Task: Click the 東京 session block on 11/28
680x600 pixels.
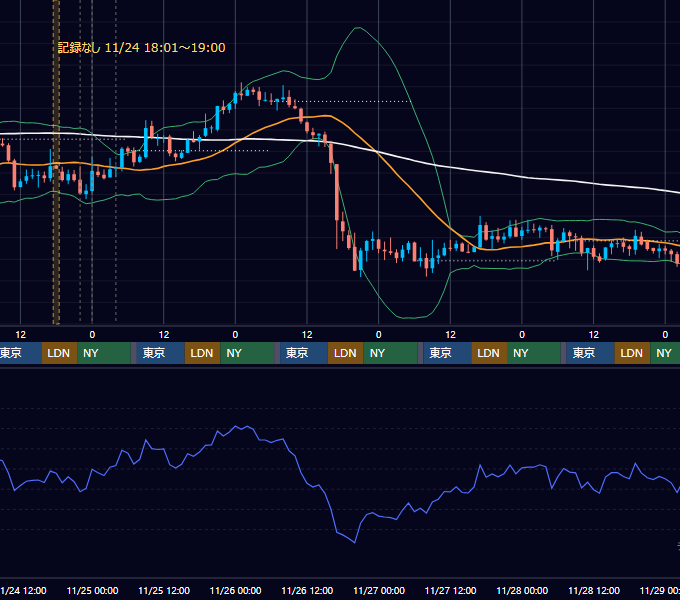Action: 590,353
